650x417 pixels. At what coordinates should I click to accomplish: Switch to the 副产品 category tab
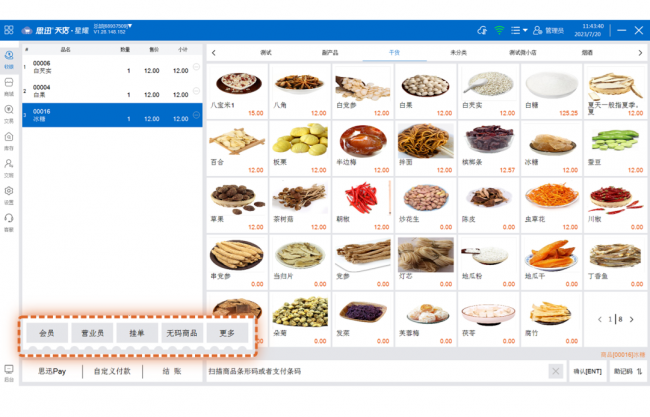(x=330, y=53)
